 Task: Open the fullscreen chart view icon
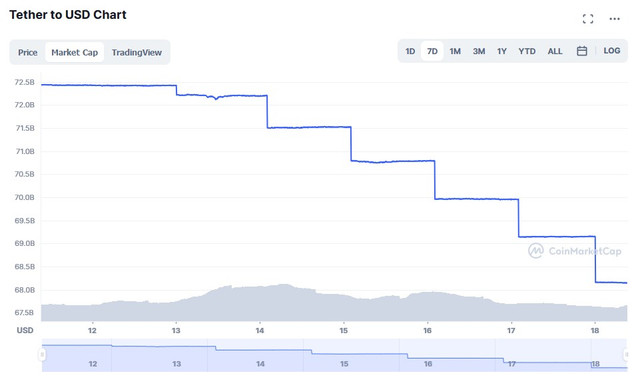coord(588,19)
